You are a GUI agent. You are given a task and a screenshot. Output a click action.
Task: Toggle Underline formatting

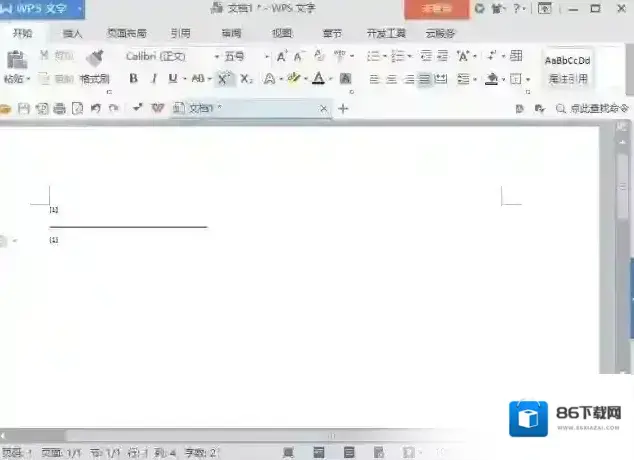tap(173, 78)
